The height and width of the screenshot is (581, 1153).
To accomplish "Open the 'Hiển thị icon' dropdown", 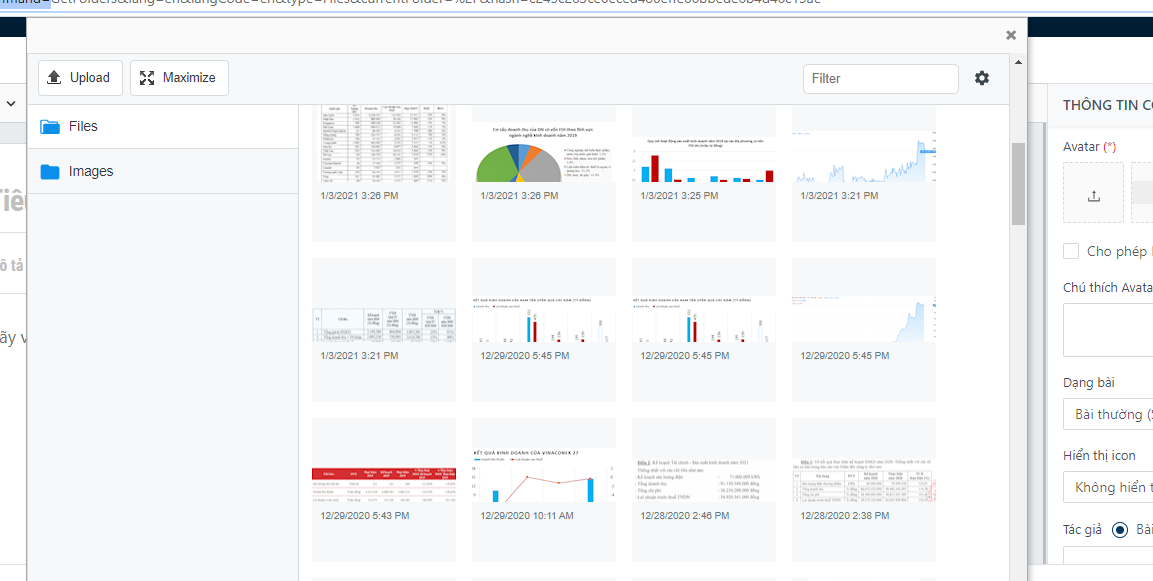I will tap(1108, 487).
